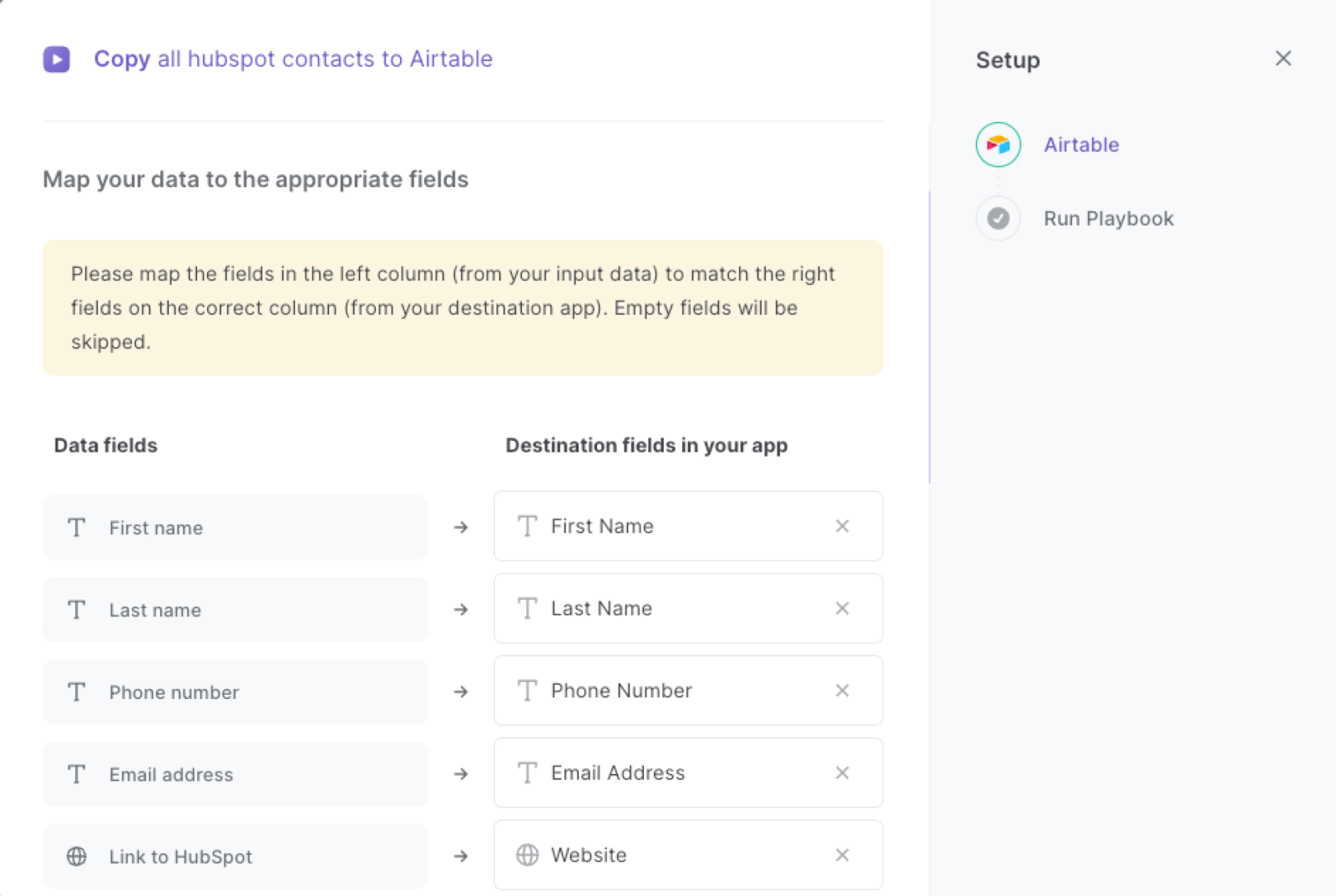Clear the Email Address destination mapping
The image size is (1336, 896).
coord(843,772)
